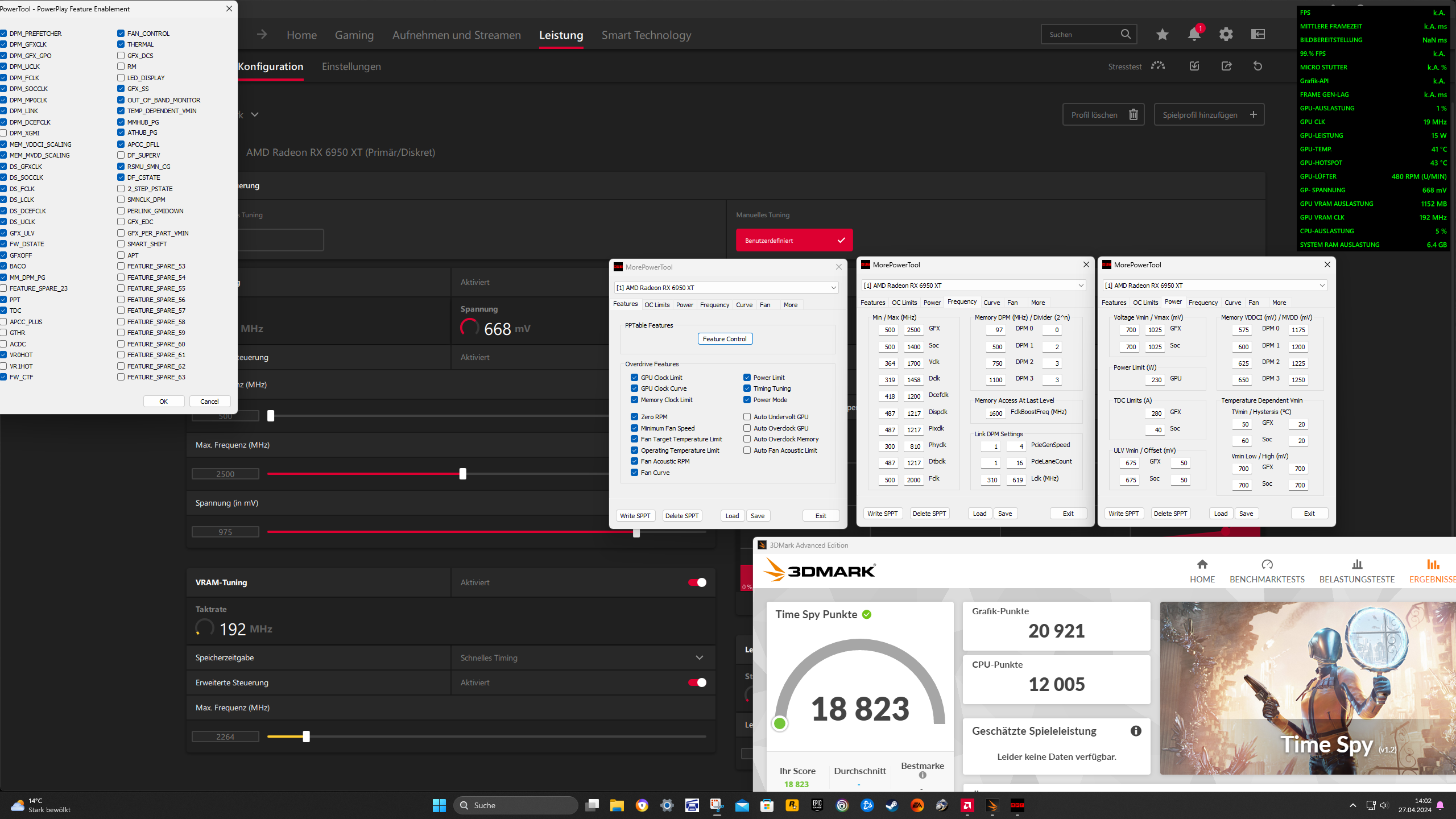
Task: Expand the profile chevron dropdown
Action: coord(255,114)
